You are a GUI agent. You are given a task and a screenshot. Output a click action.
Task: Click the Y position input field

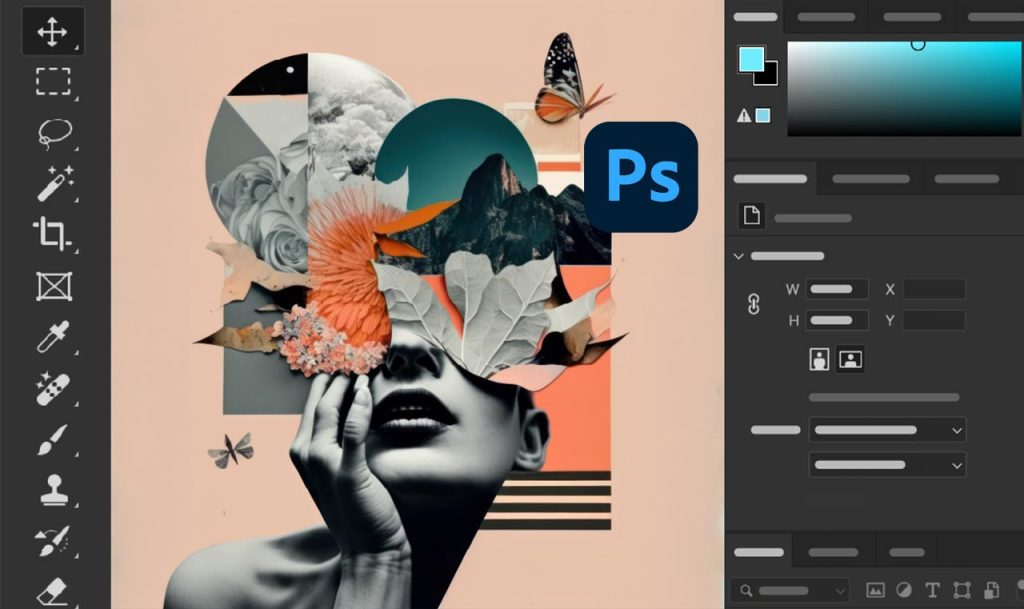[x=934, y=320]
